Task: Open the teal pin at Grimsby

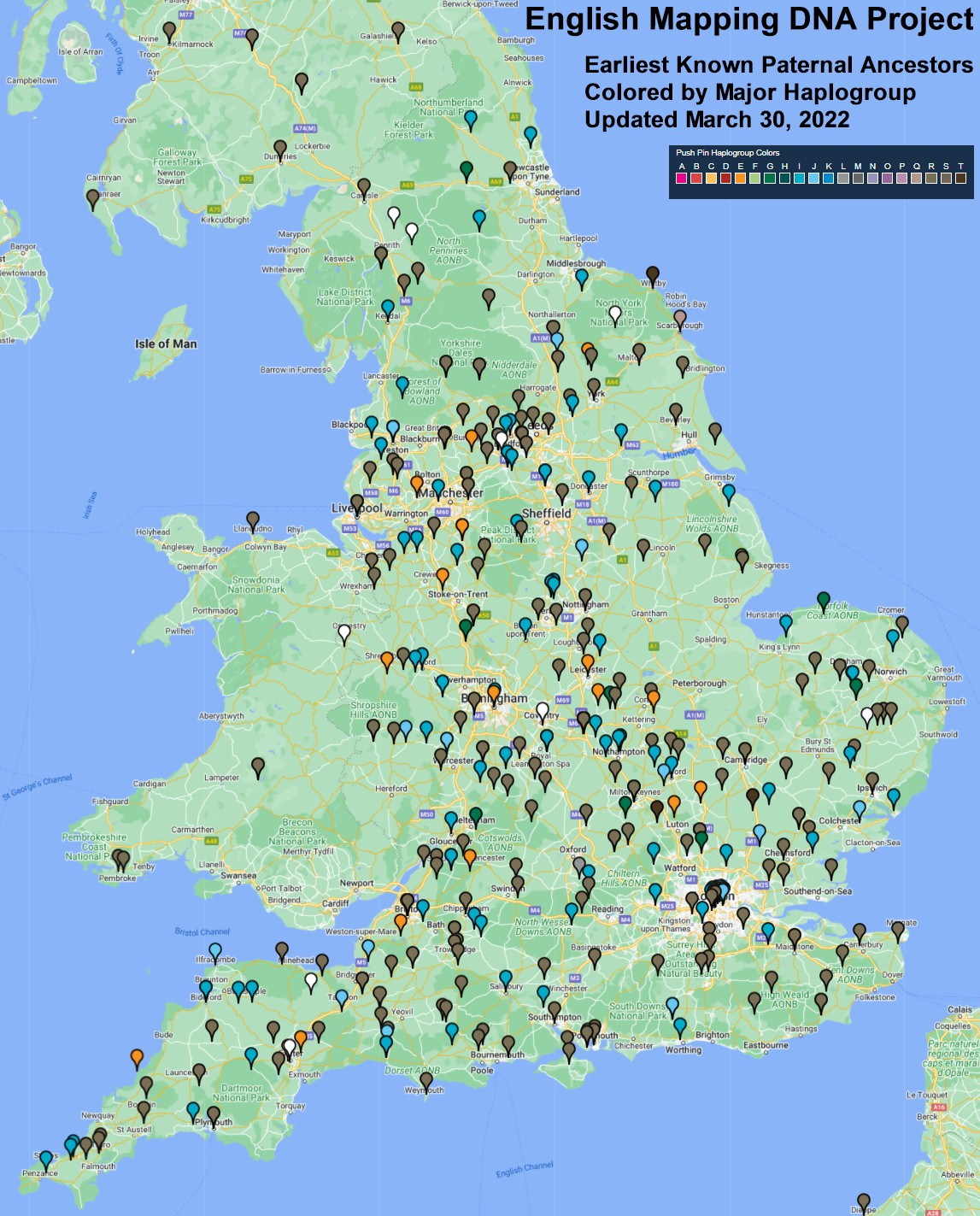Action: 728,492
